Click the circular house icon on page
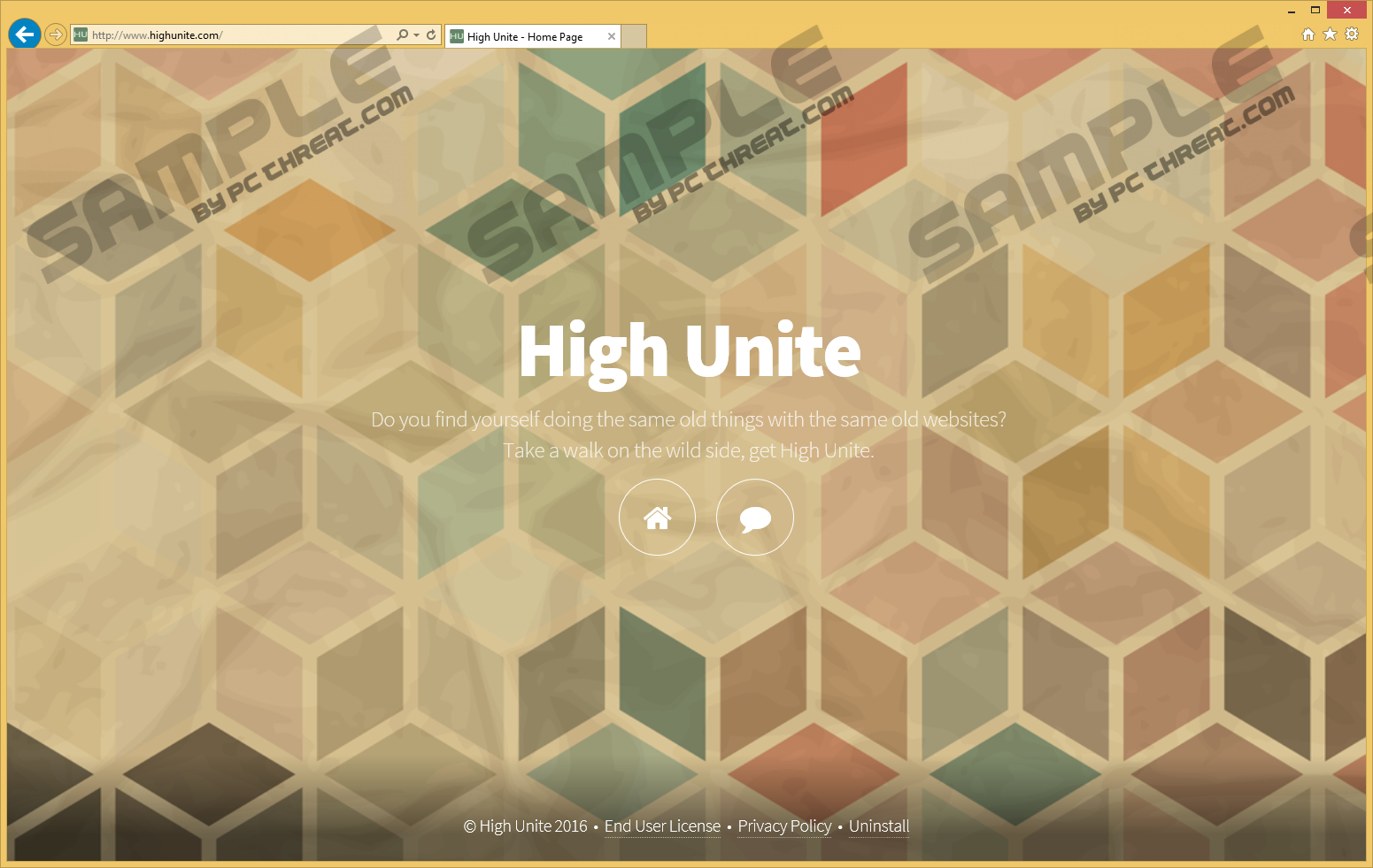The image size is (1373, 868). (x=657, y=518)
